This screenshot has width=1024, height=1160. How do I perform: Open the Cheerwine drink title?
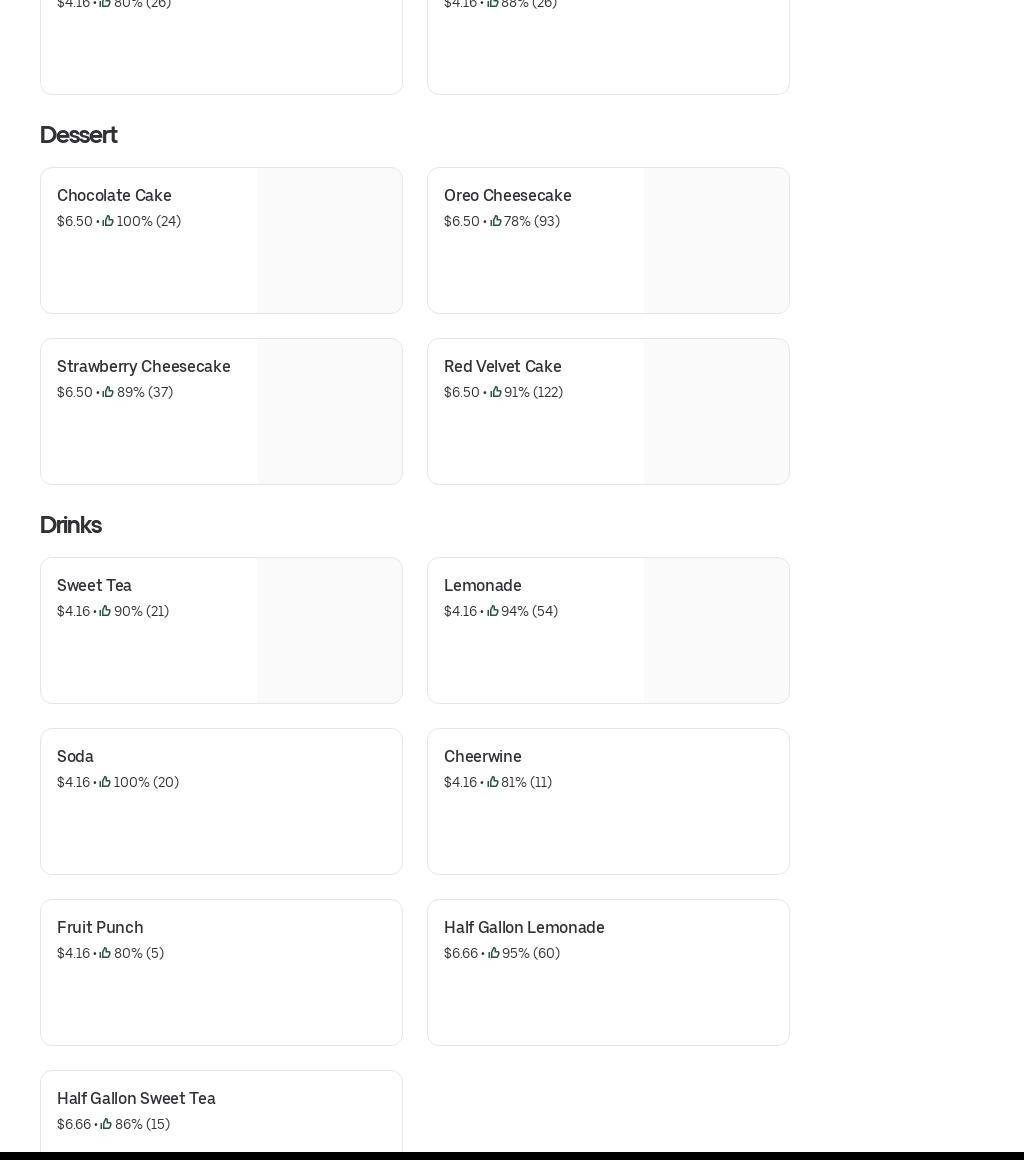click(482, 756)
